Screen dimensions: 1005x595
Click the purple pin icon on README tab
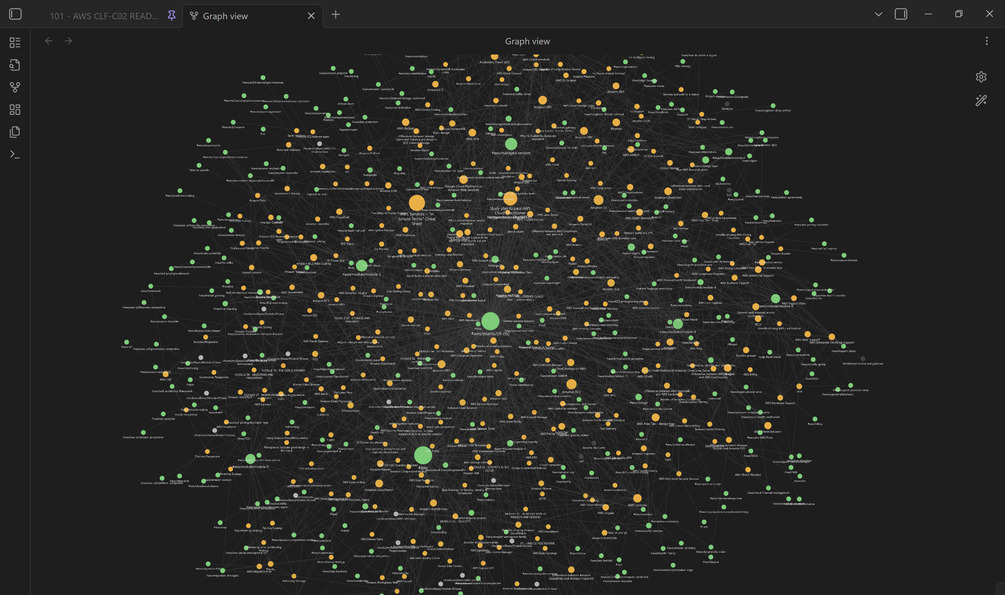coord(171,15)
